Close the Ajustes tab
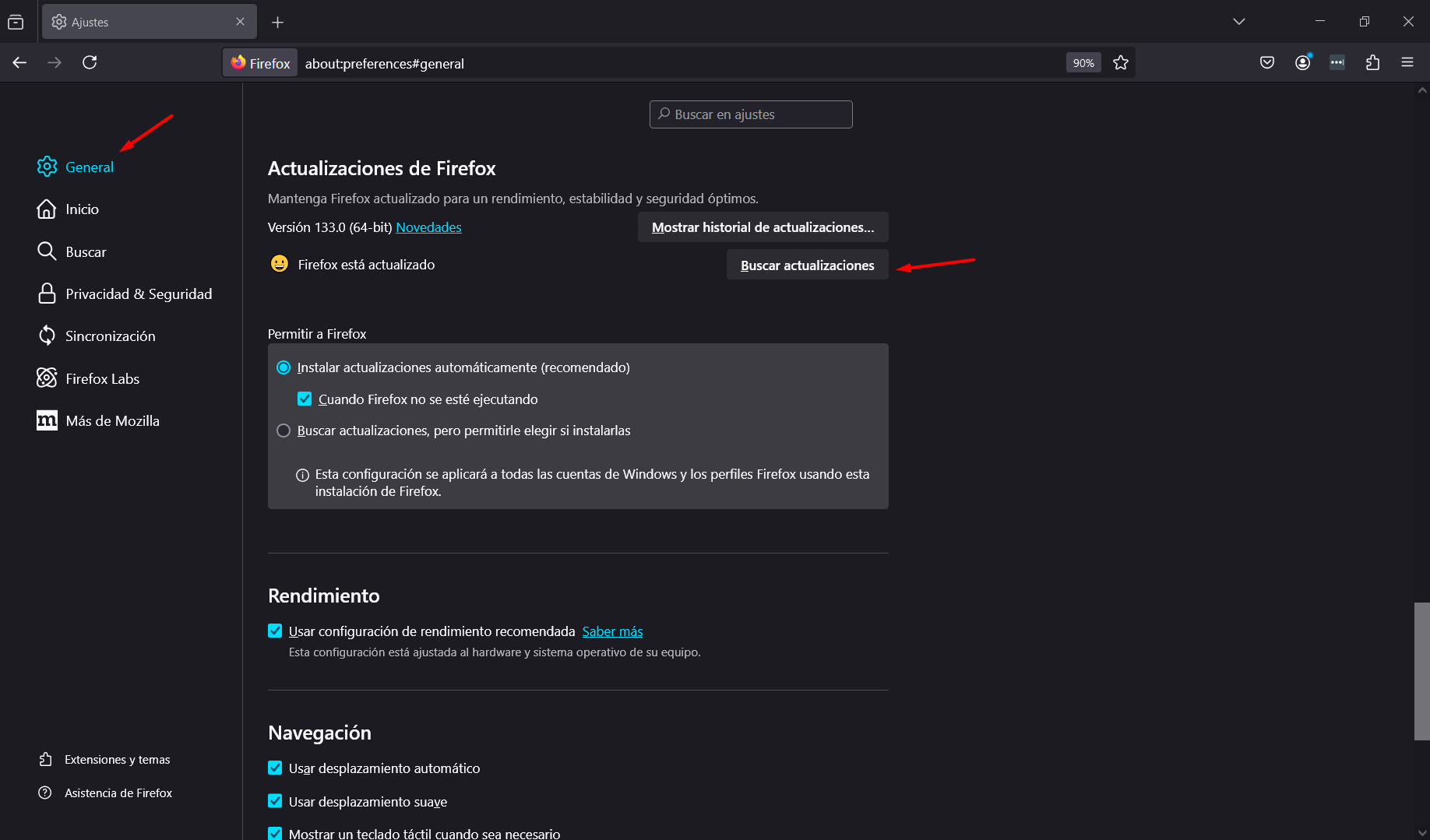The image size is (1430, 840). [x=240, y=22]
